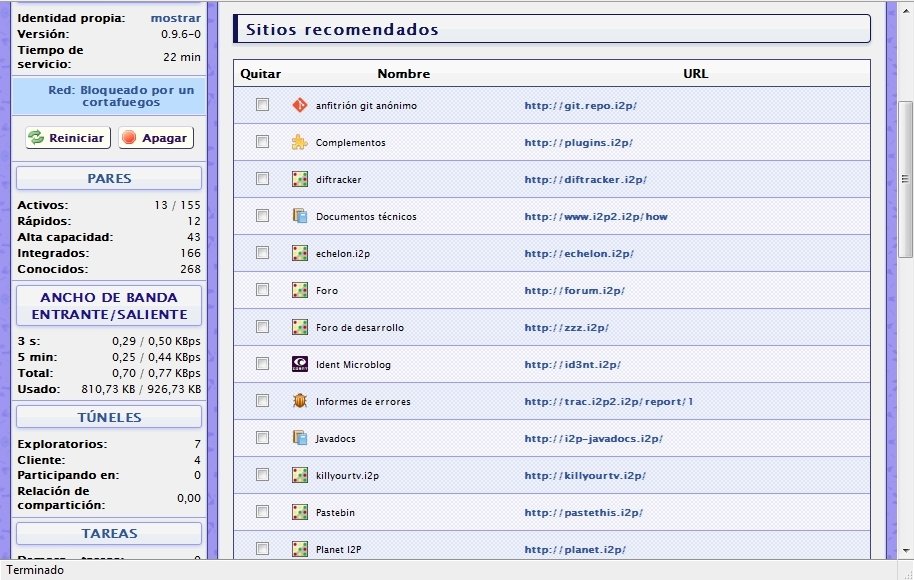Open http://i2p-javadocs.i2p/ link
Image resolution: width=914 pixels, height=580 pixels.
(593, 438)
